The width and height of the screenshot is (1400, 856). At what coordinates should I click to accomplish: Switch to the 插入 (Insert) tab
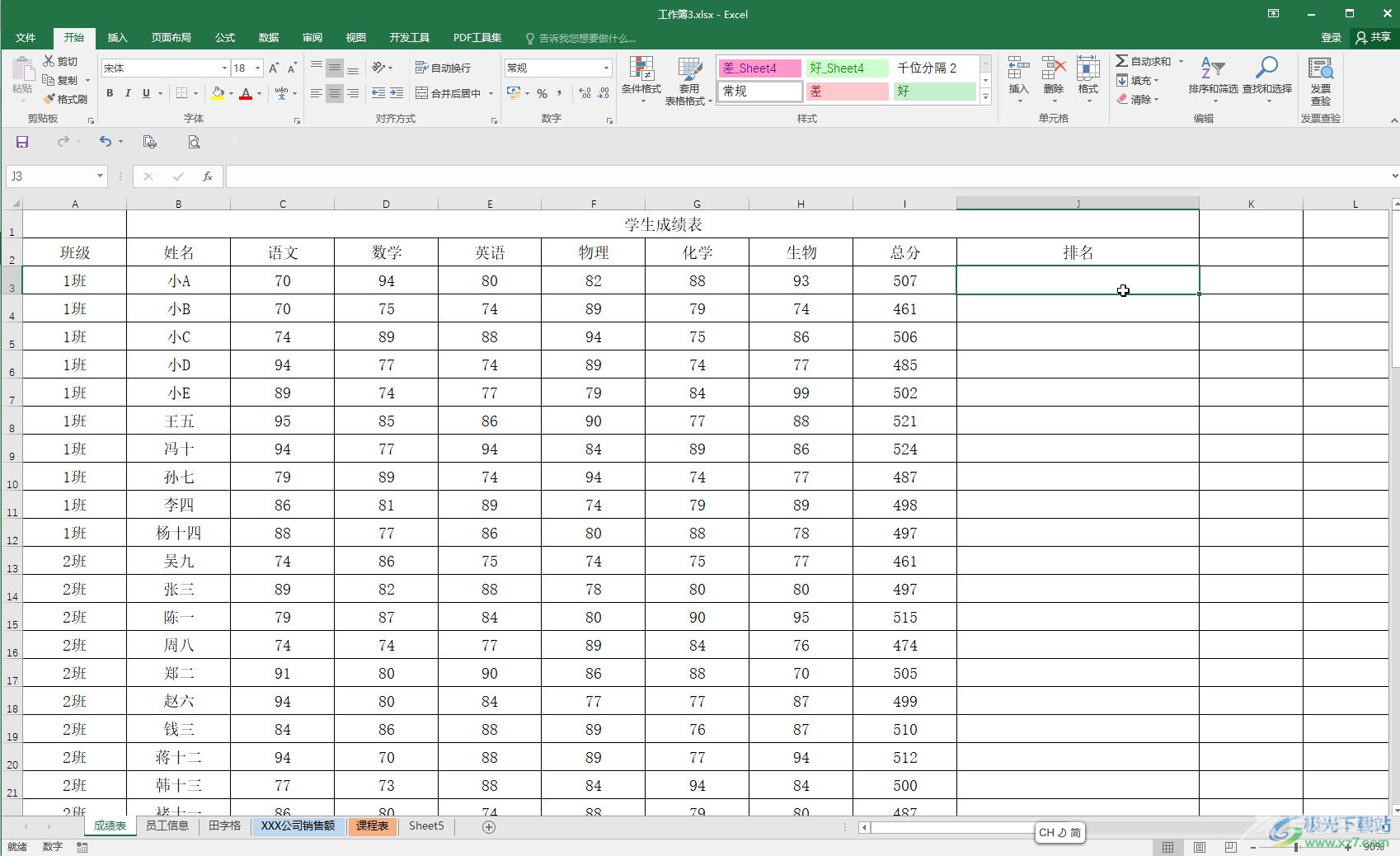tap(118, 37)
